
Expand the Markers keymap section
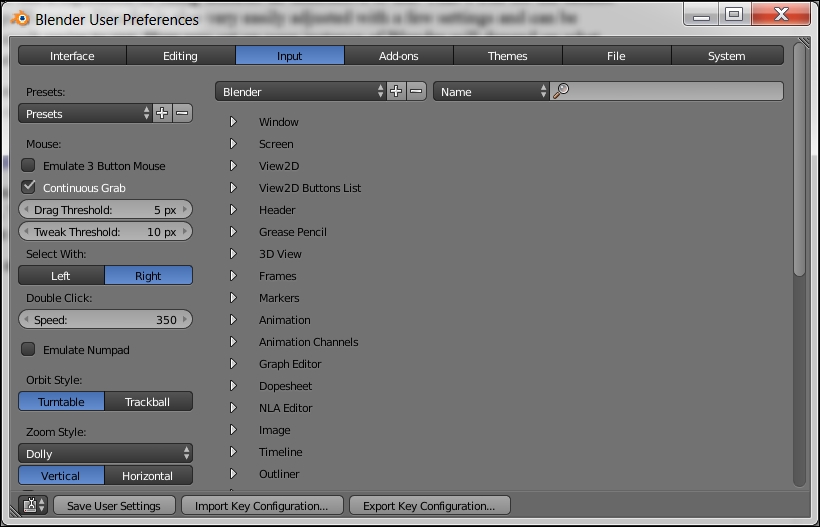click(x=233, y=297)
